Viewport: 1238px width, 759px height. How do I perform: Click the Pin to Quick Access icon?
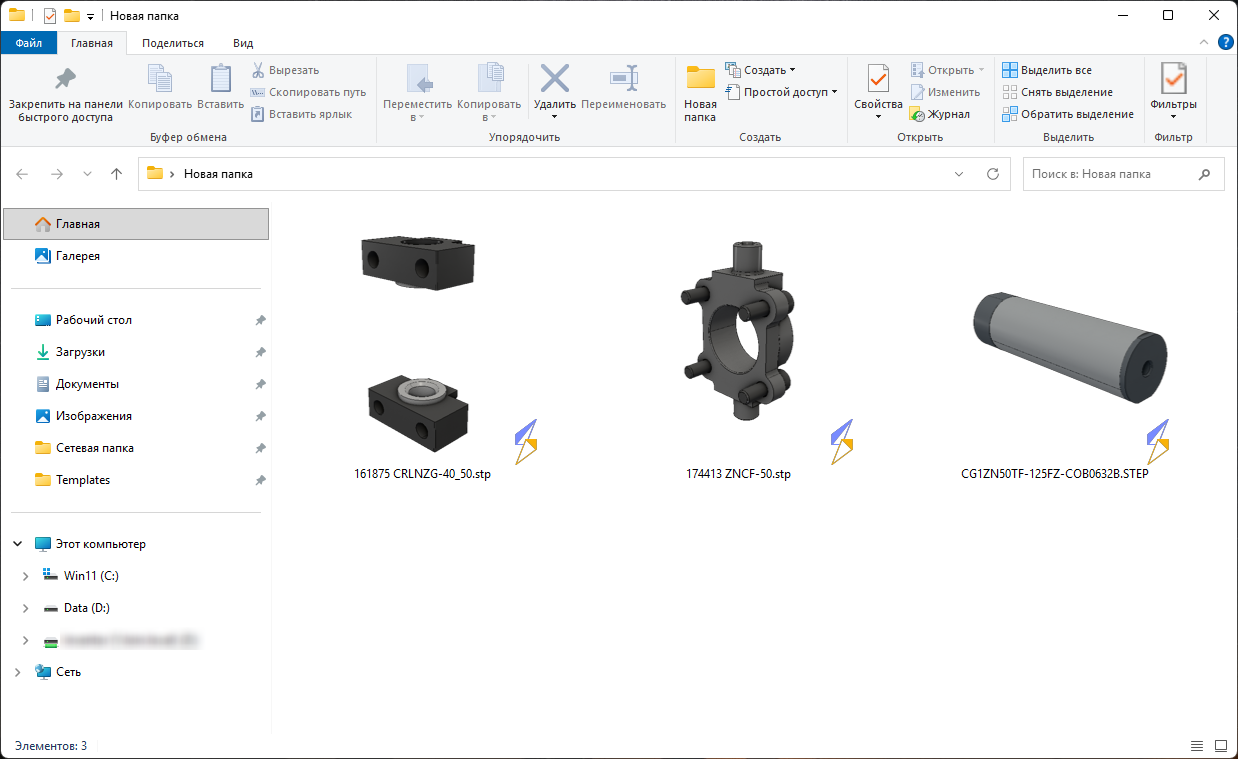click(65, 79)
